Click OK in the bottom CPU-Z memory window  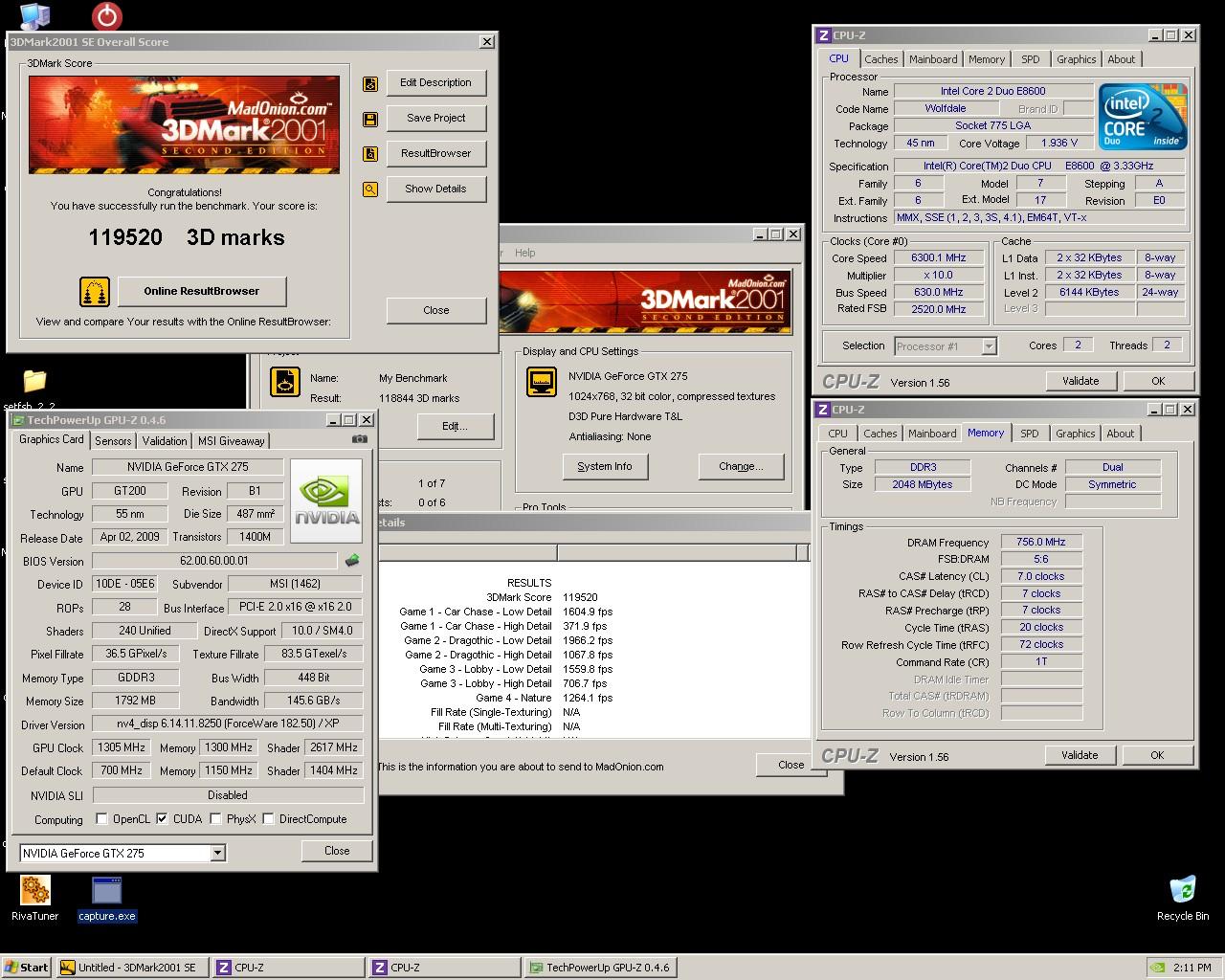(x=1157, y=755)
